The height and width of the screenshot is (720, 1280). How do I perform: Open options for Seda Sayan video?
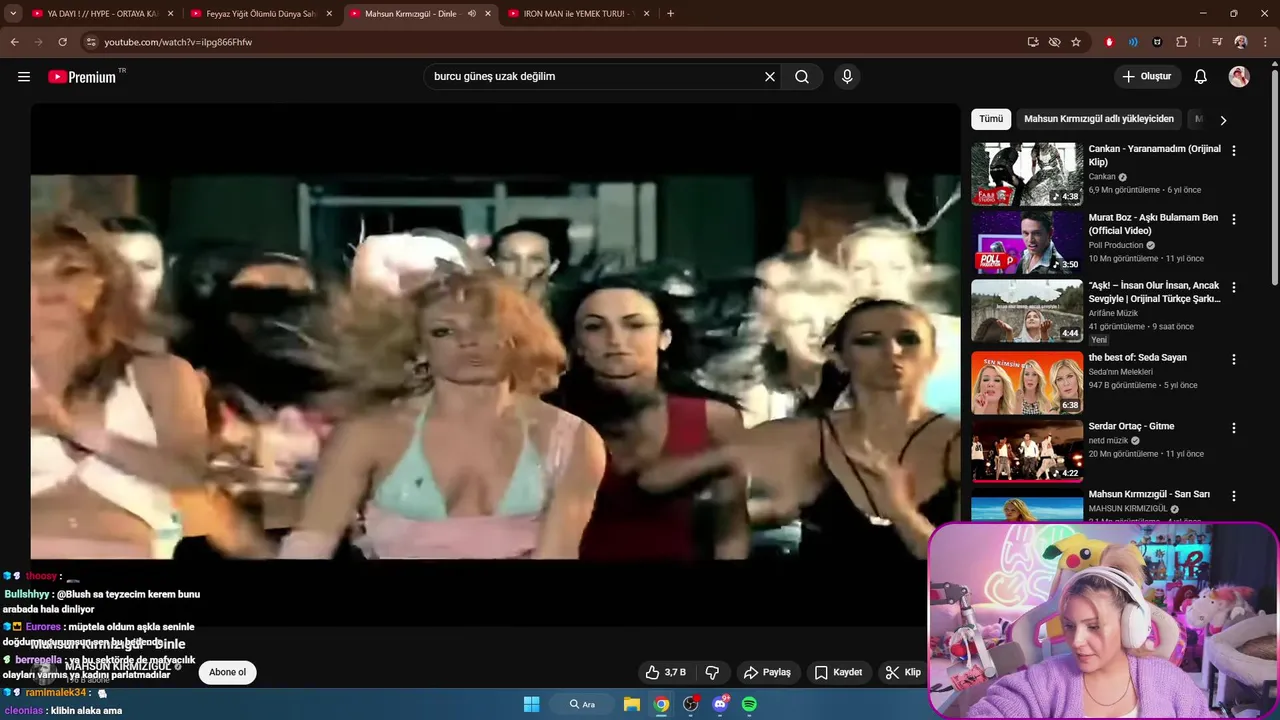pos(1234,359)
